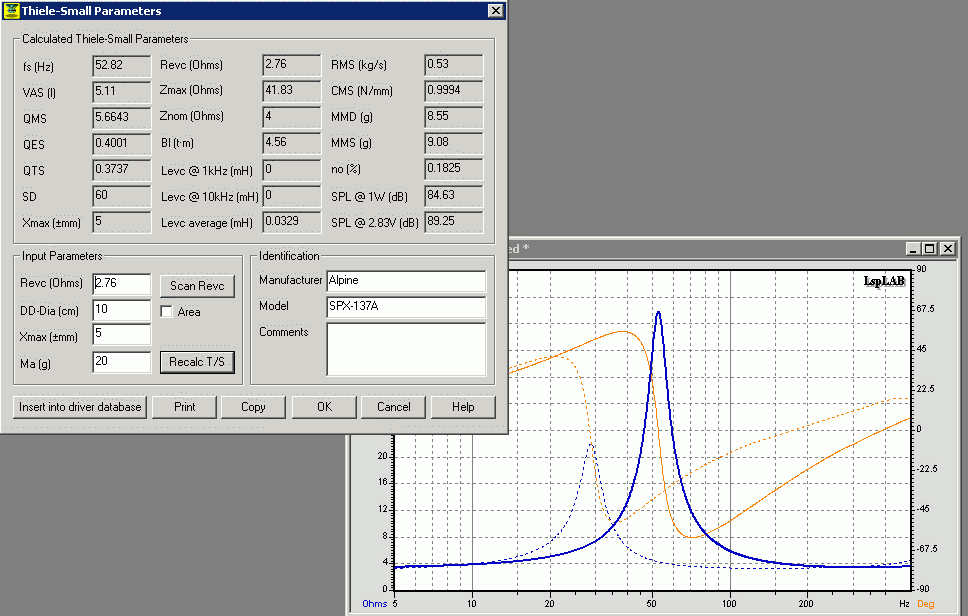The height and width of the screenshot is (616, 968).
Task: Close the Thiele-Small Parameters dialog
Action: point(495,11)
